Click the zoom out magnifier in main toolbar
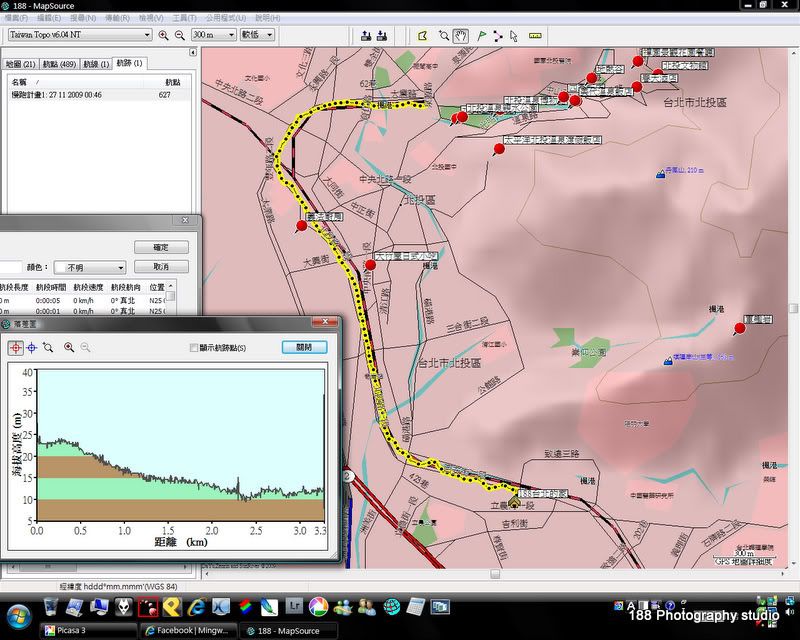Viewport: 800px width, 640px height. pos(180,35)
